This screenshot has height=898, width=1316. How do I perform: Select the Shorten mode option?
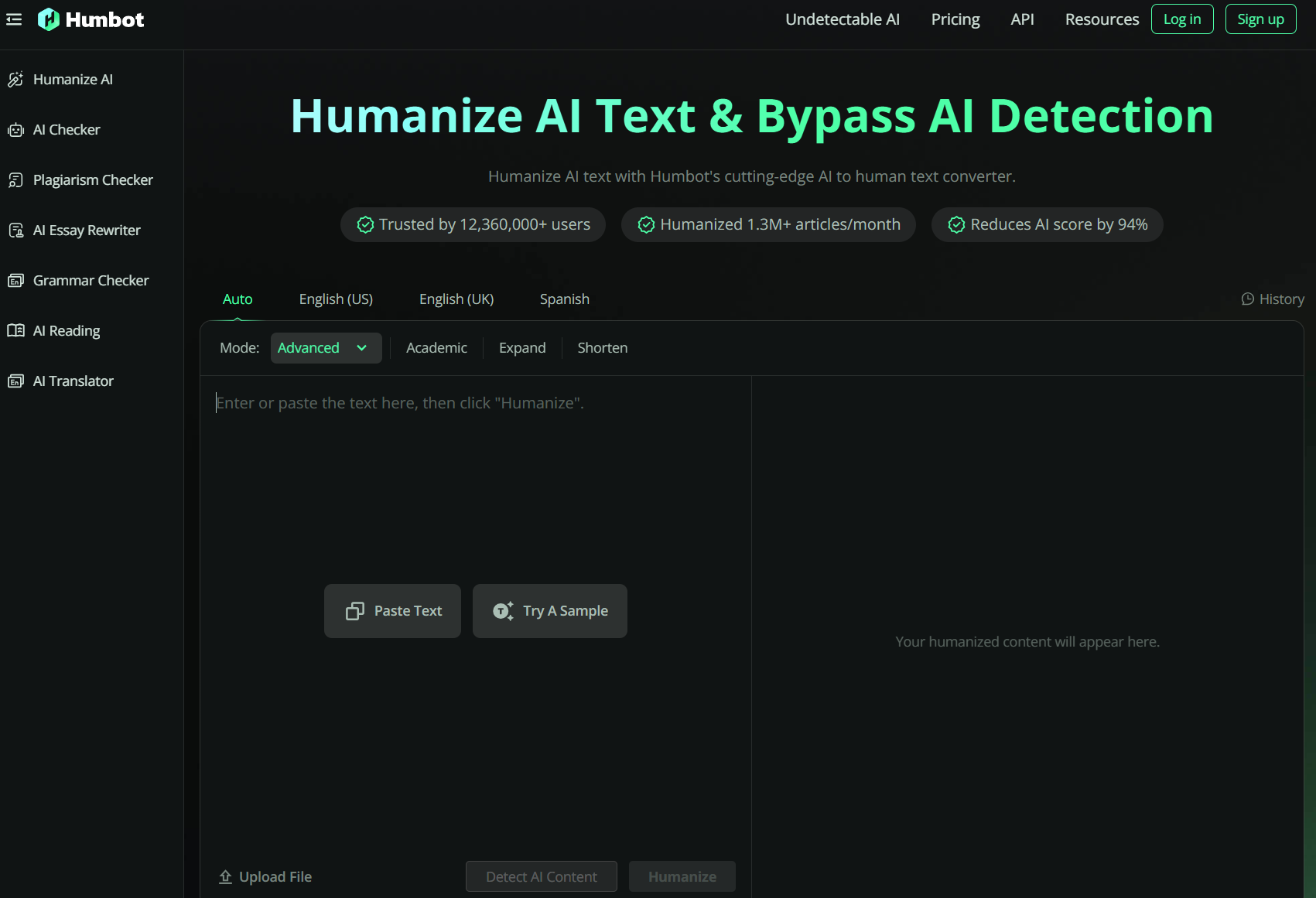point(602,348)
